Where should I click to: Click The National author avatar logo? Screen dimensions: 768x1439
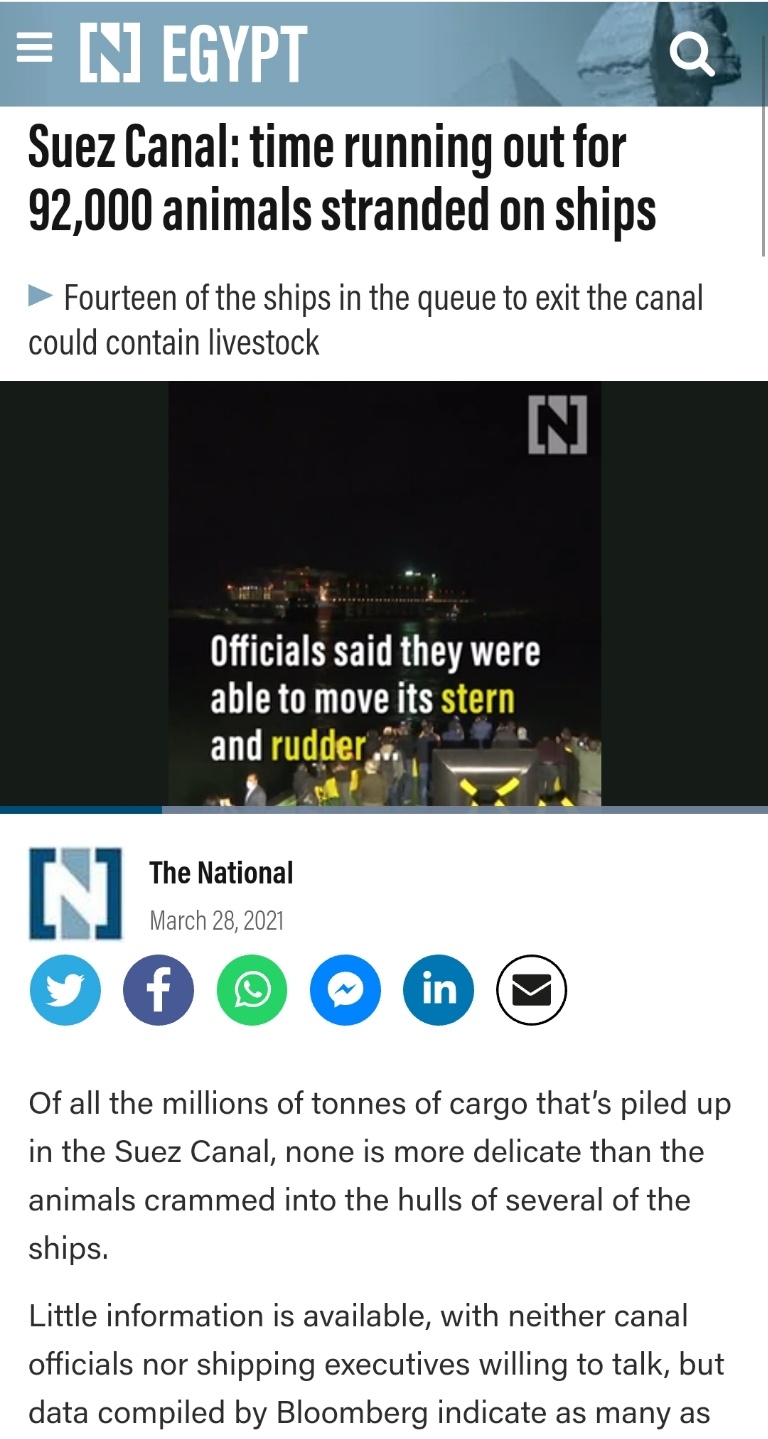76,893
